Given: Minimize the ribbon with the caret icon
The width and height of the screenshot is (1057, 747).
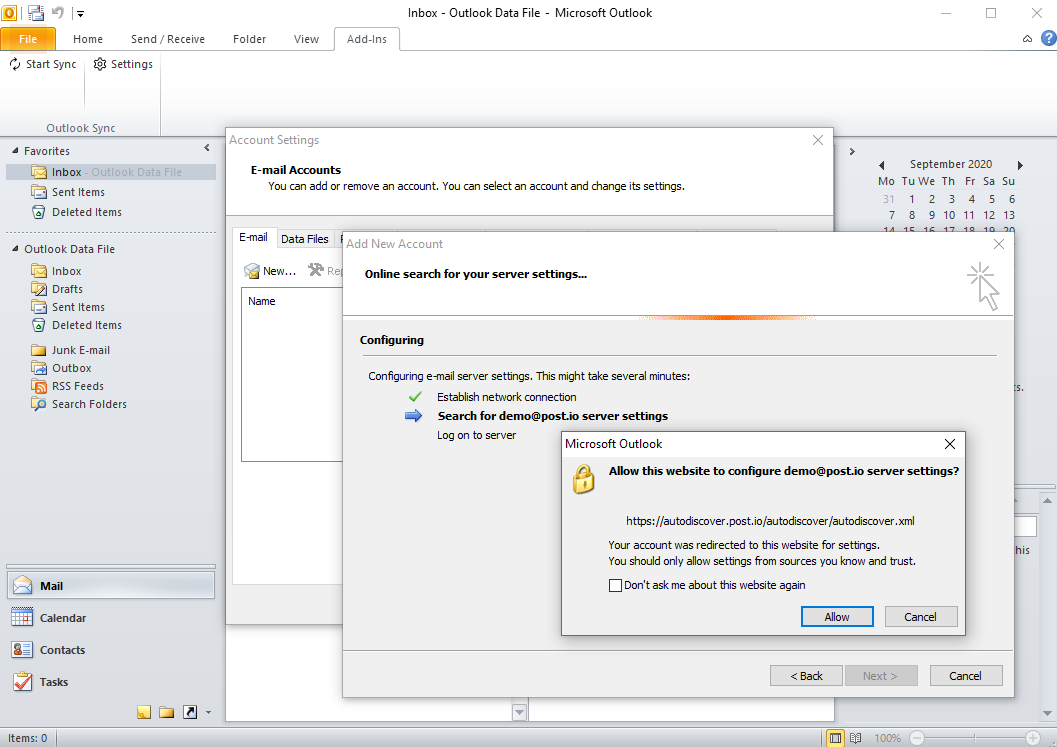Looking at the screenshot, I should [1027, 39].
